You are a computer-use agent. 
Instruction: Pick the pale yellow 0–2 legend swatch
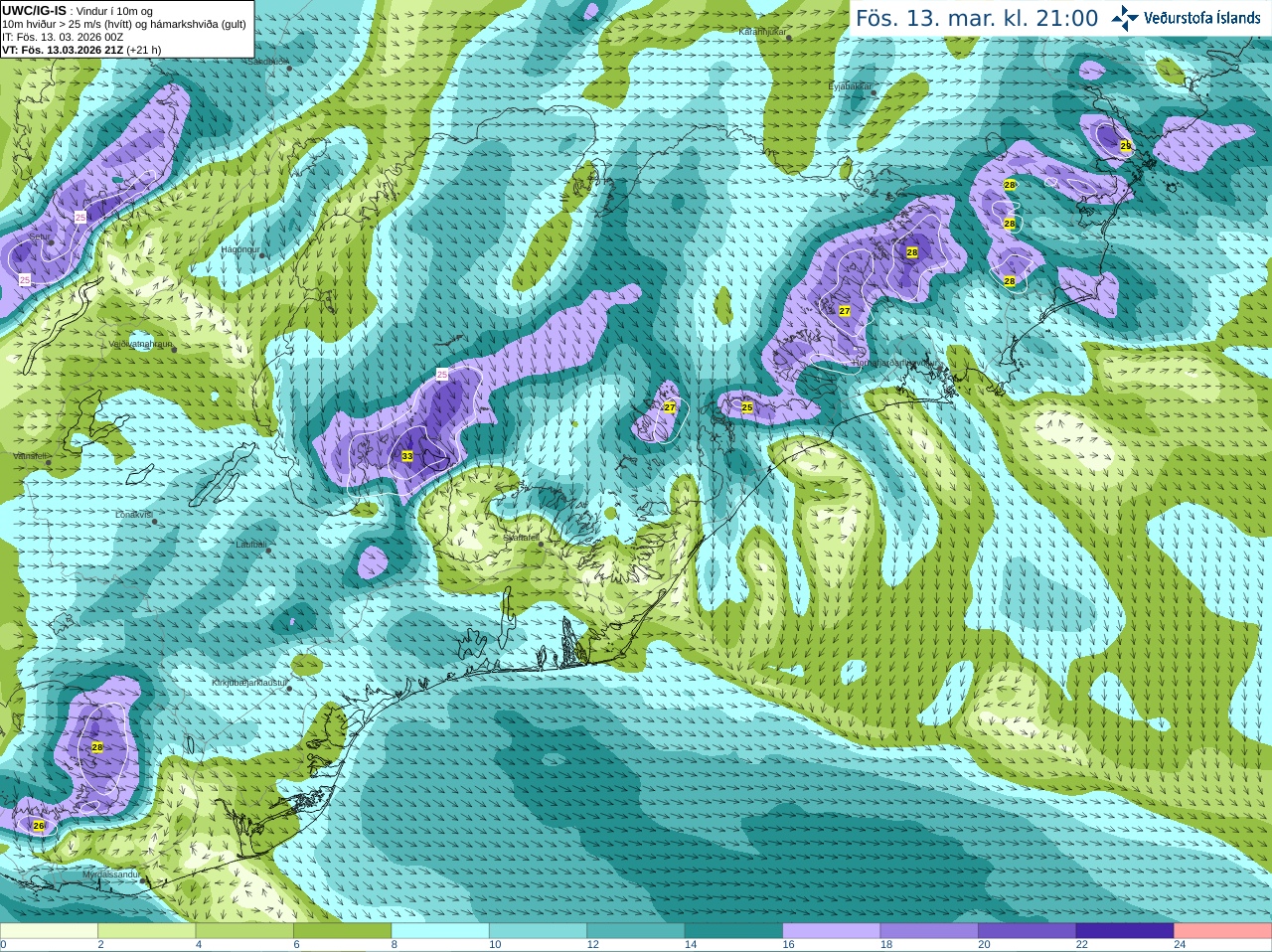click(x=49, y=931)
